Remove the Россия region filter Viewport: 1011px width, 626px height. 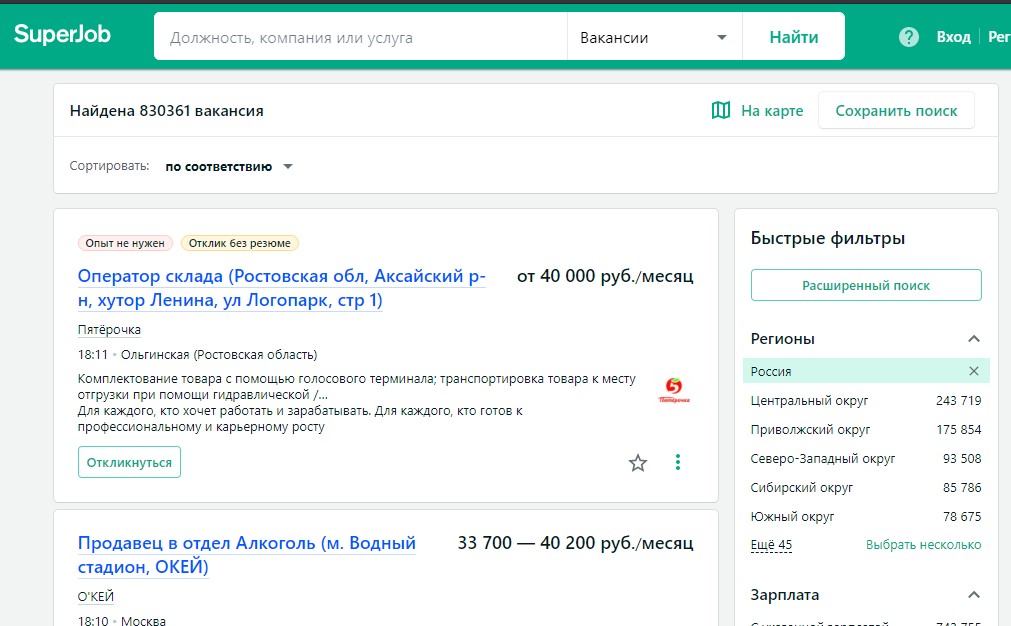tap(974, 371)
